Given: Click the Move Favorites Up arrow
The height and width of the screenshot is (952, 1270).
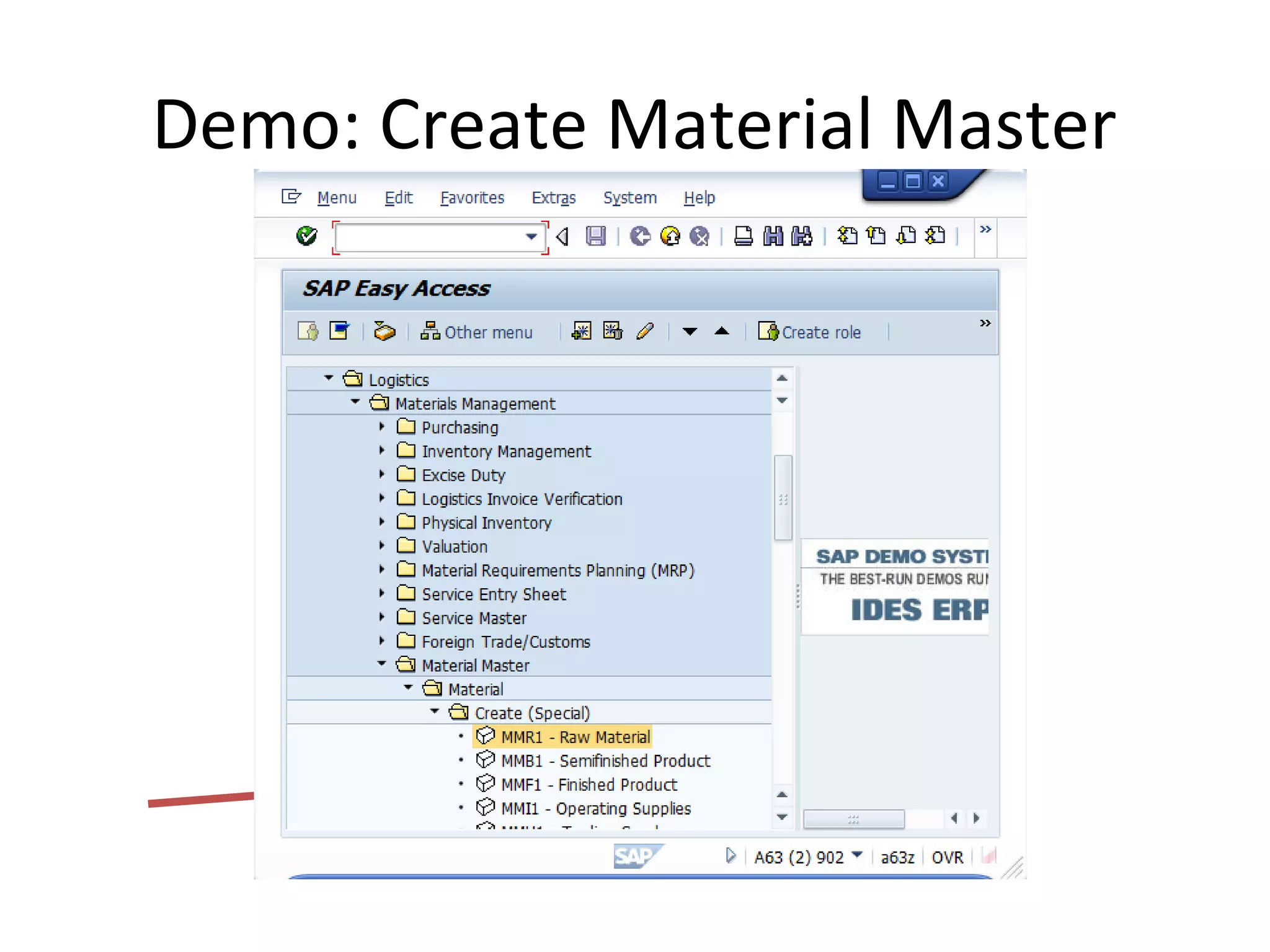Looking at the screenshot, I should click(x=722, y=331).
